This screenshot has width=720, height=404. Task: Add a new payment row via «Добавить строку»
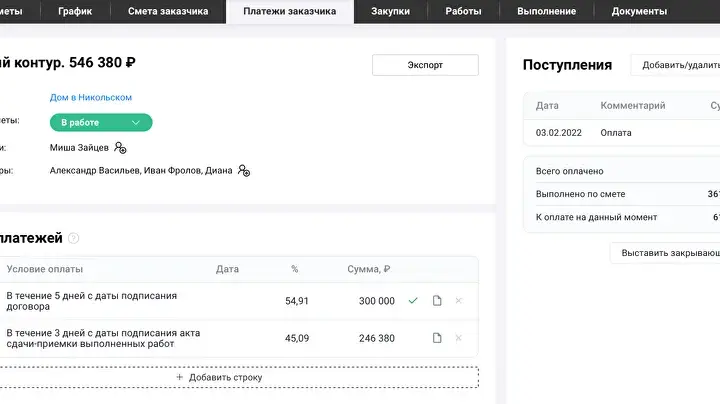(219, 378)
